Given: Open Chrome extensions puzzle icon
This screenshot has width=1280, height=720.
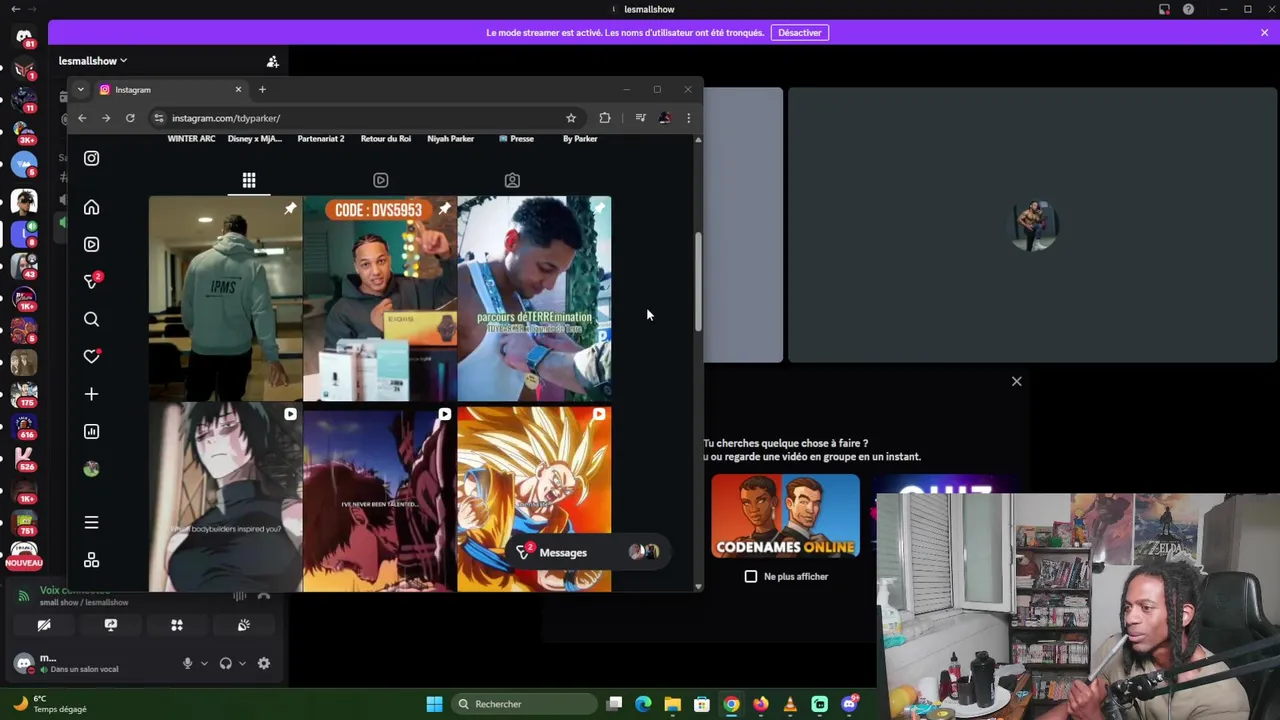Looking at the screenshot, I should [x=605, y=118].
